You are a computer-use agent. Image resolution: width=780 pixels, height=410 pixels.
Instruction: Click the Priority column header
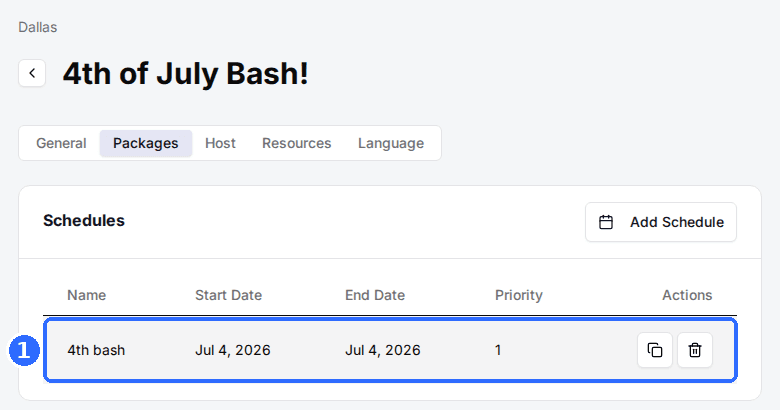pyautogui.click(x=519, y=295)
